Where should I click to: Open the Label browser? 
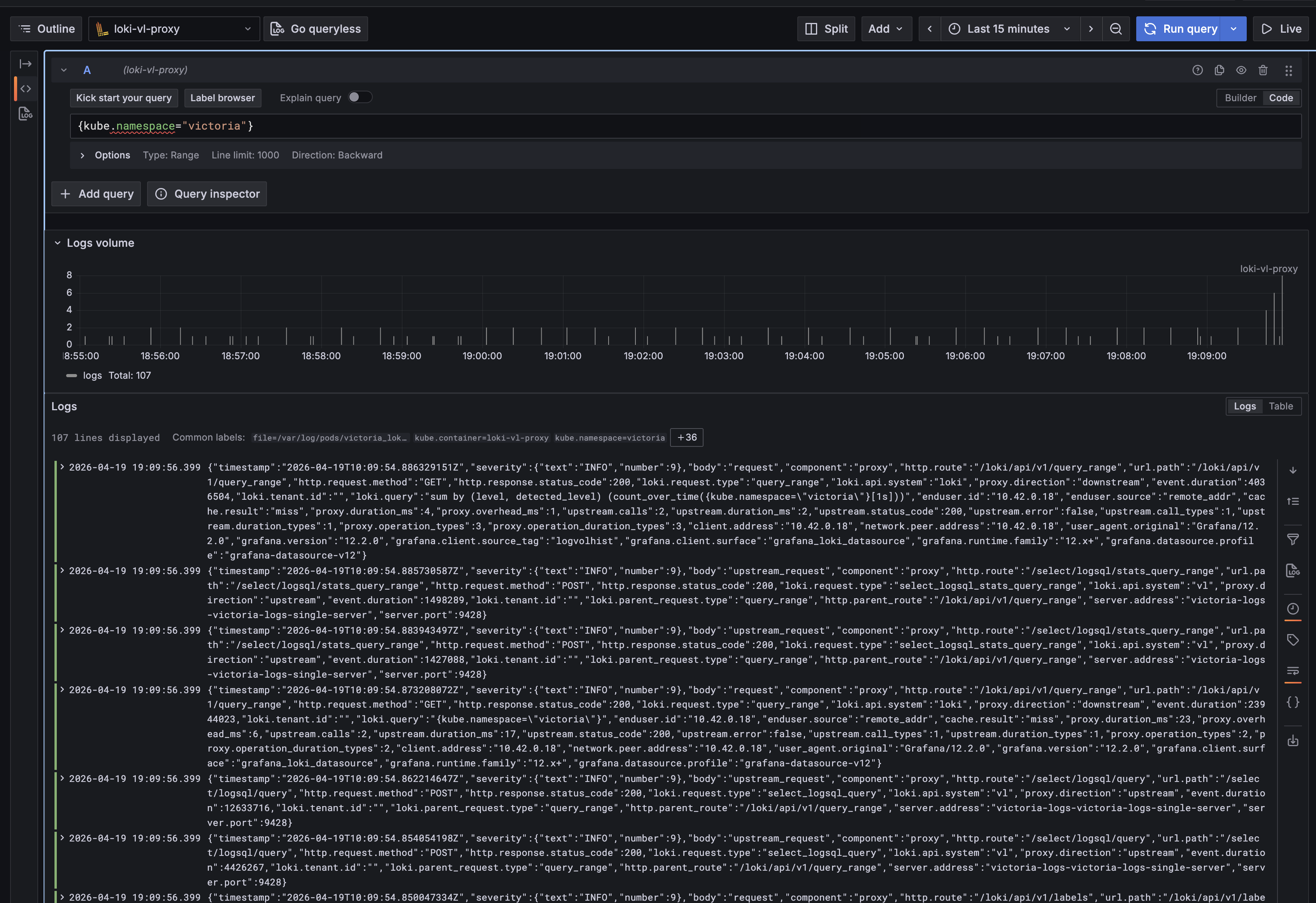point(223,98)
